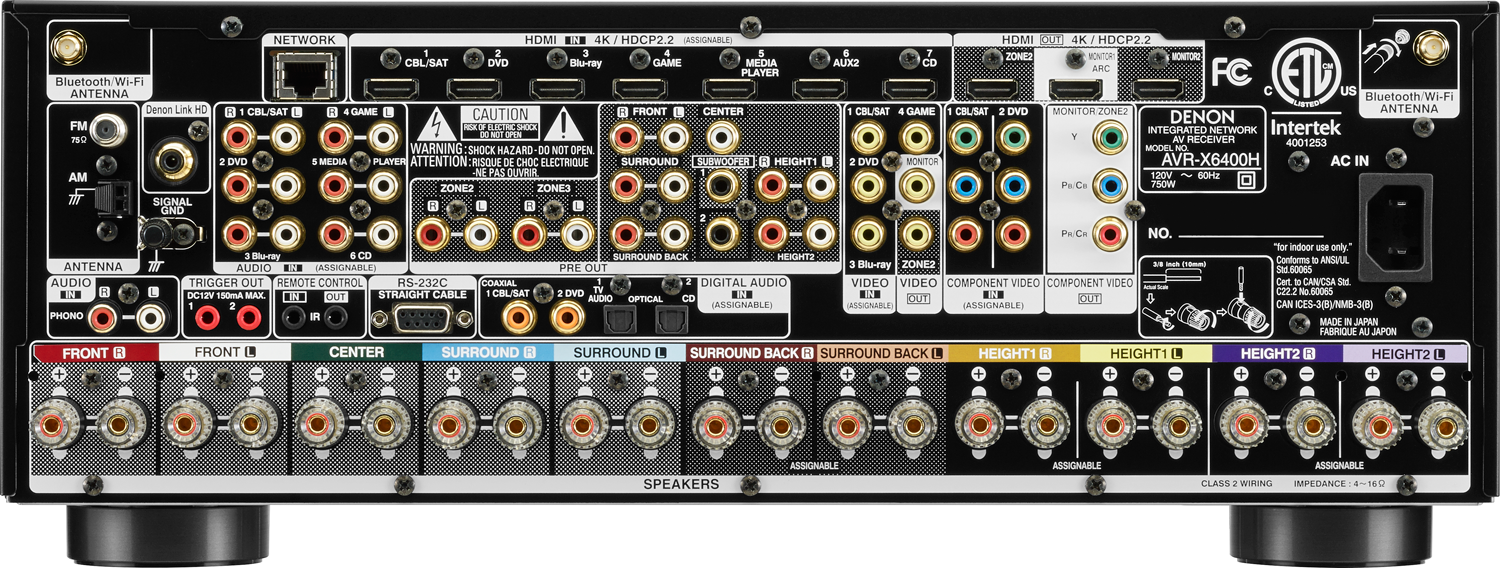1500x568 pixels.
Task: Click the SIGNAL GND terminal
Action: pyautogui.click(x=153, y=234)
